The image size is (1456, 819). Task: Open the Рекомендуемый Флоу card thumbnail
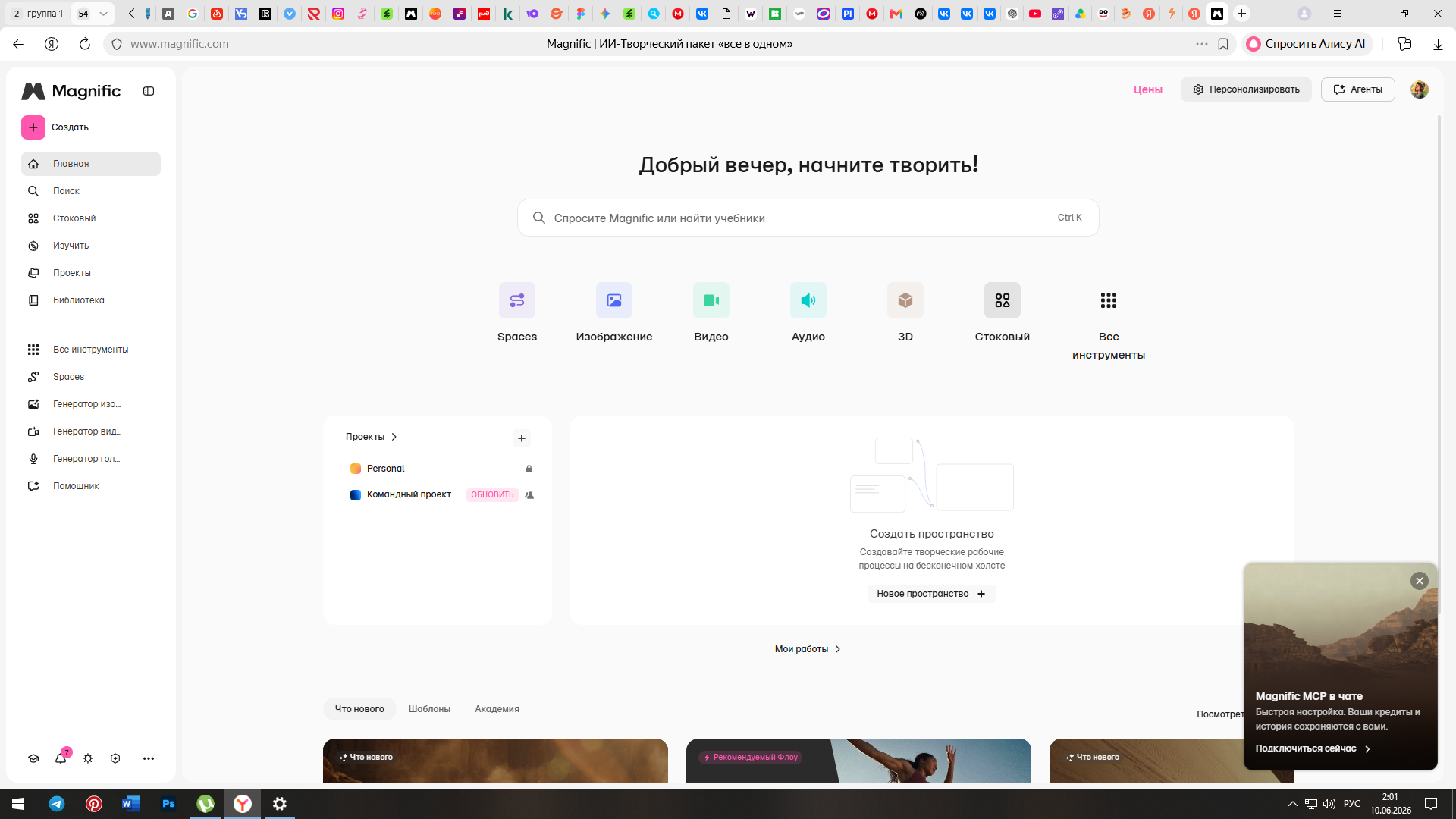pos(858,761)
